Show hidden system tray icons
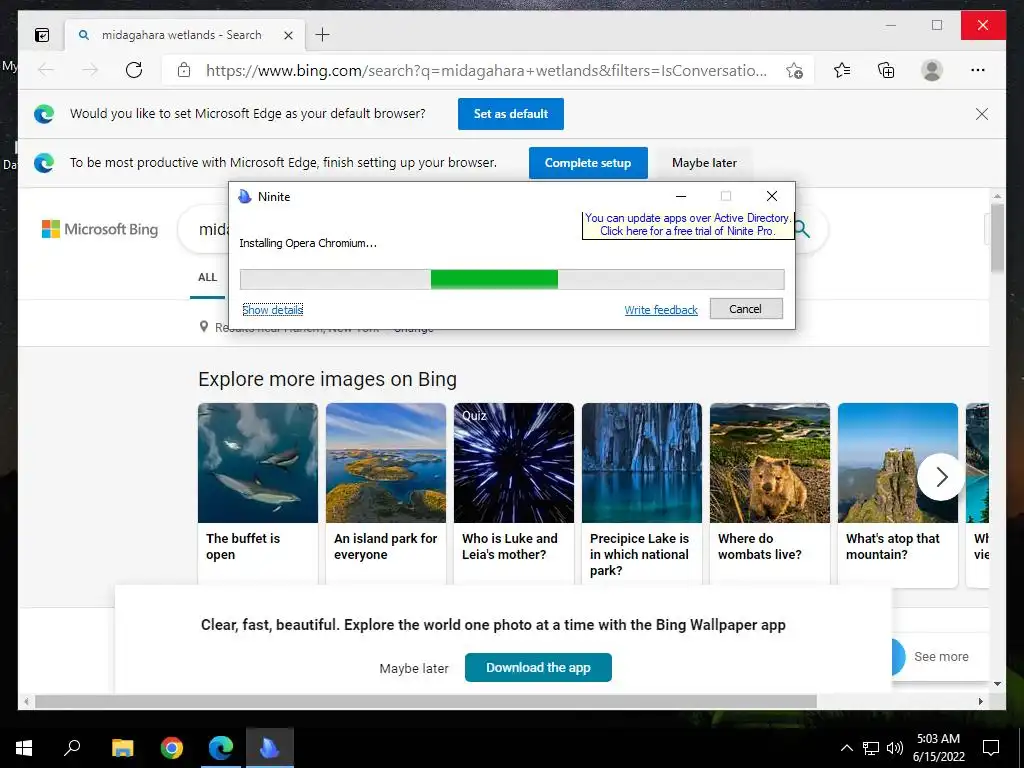Screen dimensions: 1024x768 846,748
